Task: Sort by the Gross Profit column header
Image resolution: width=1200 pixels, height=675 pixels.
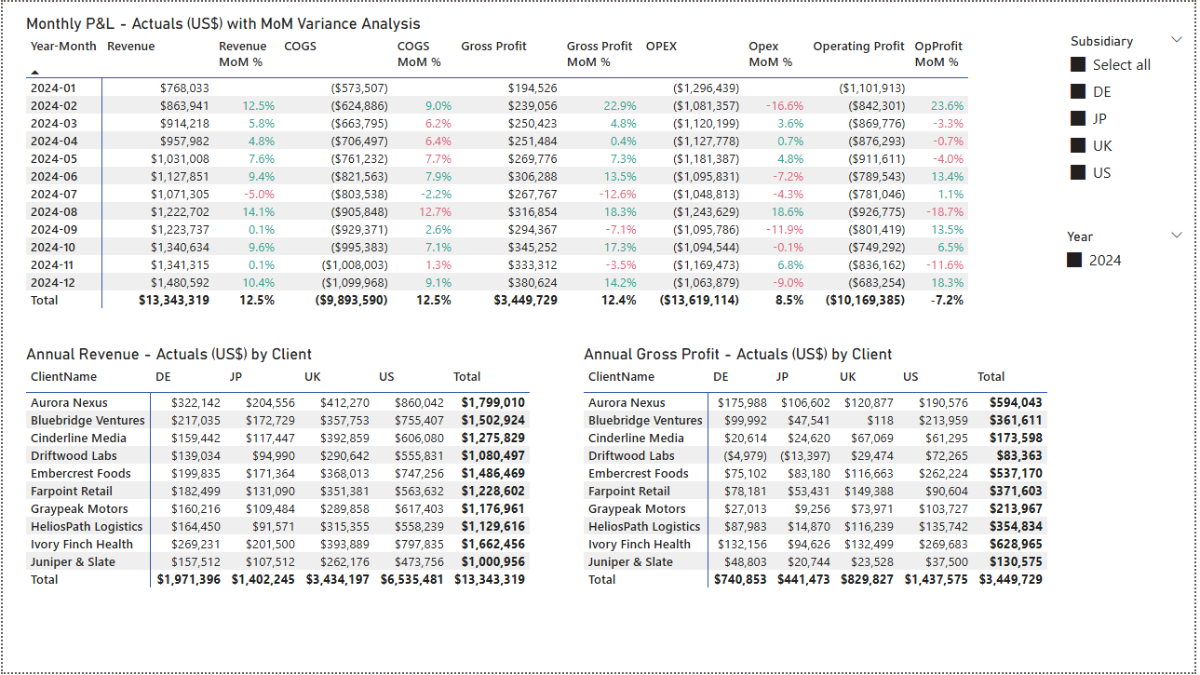Action: coord(493,46)
